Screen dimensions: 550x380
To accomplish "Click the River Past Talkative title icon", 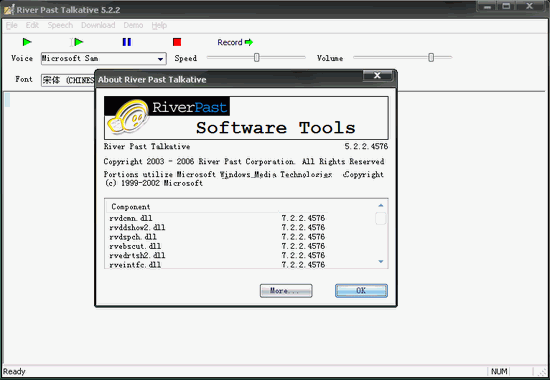I will pos(9,9).
